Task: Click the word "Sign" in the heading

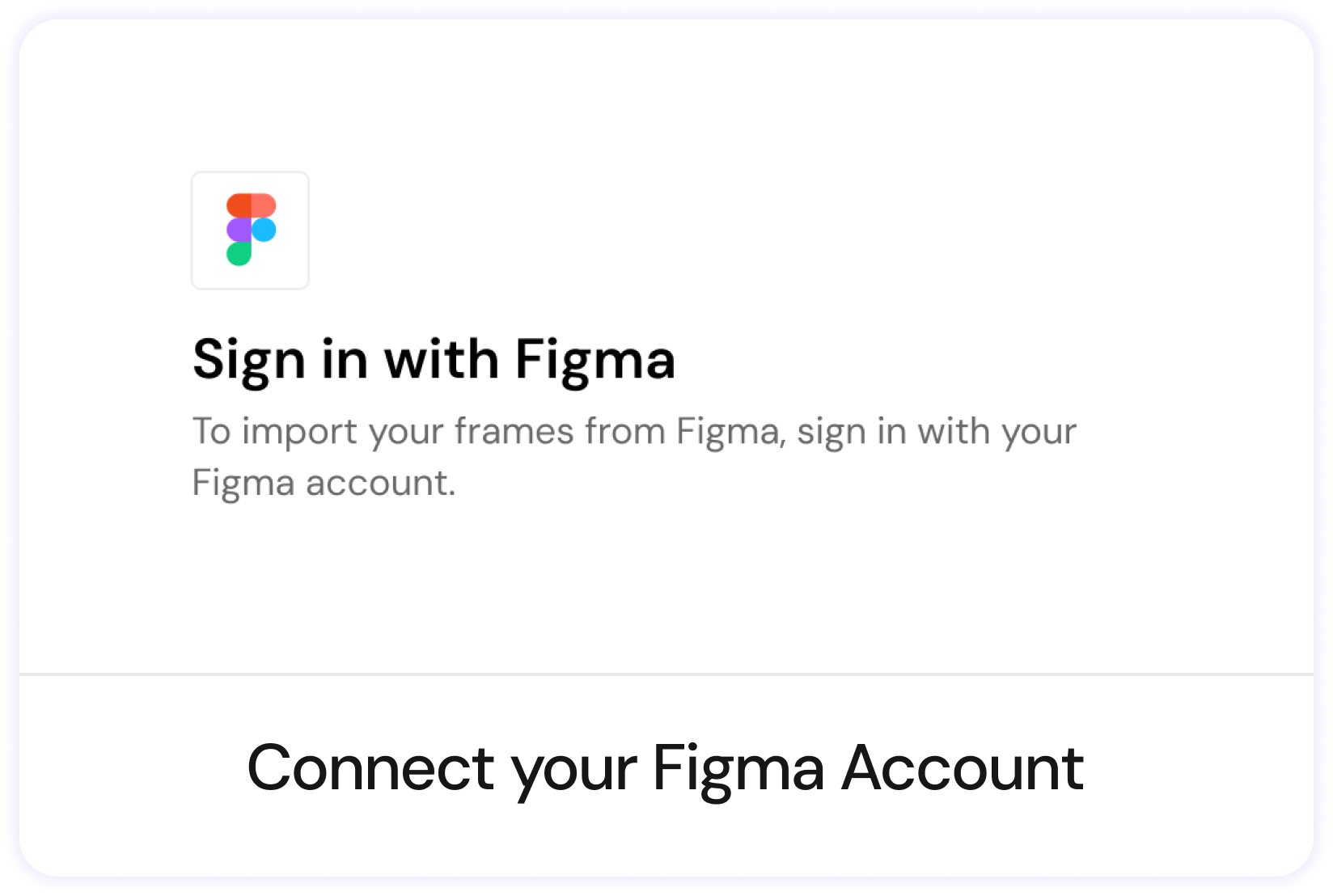Action: click(x=249, y=360)
